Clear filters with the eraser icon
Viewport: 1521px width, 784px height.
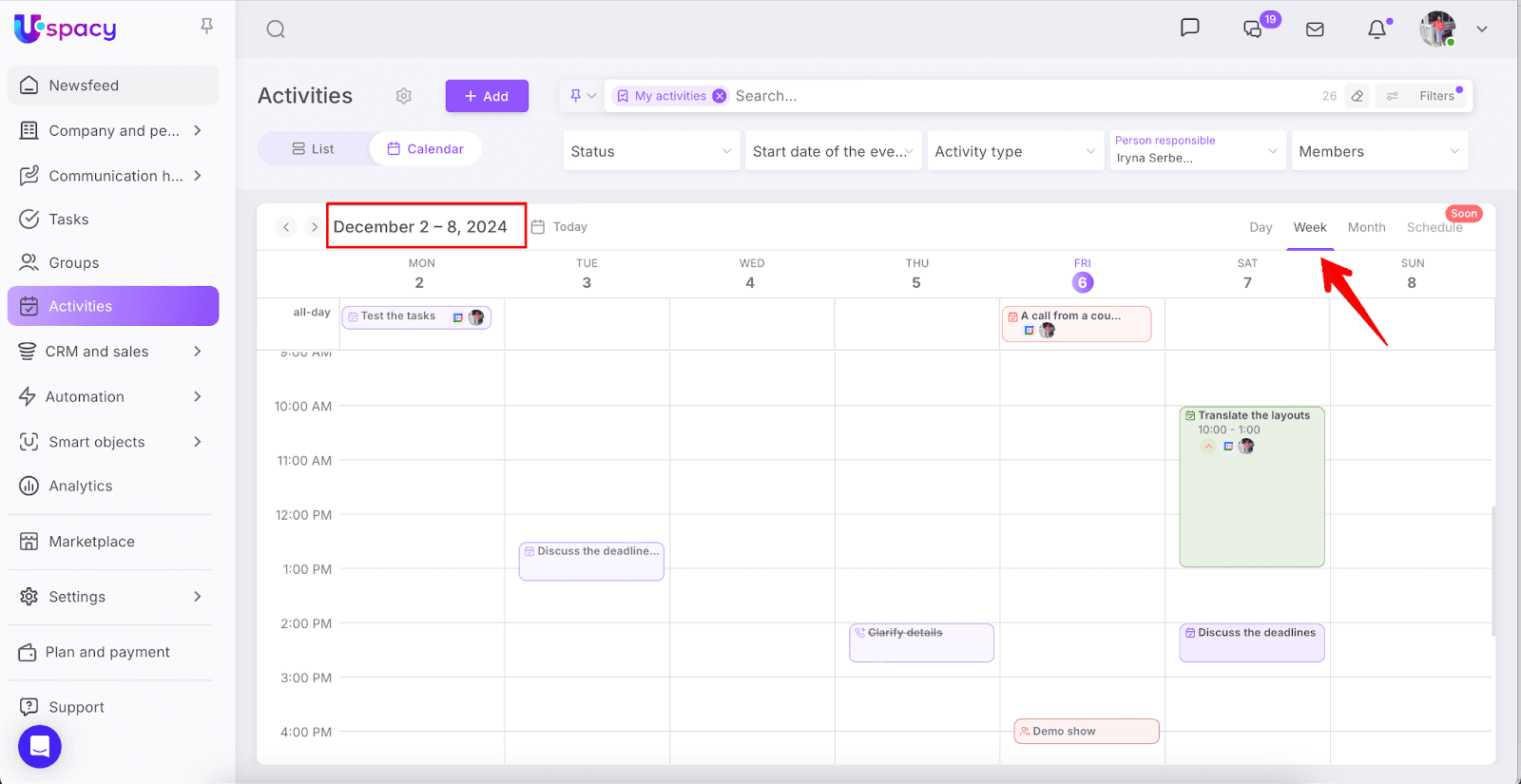coord(1357,96)
